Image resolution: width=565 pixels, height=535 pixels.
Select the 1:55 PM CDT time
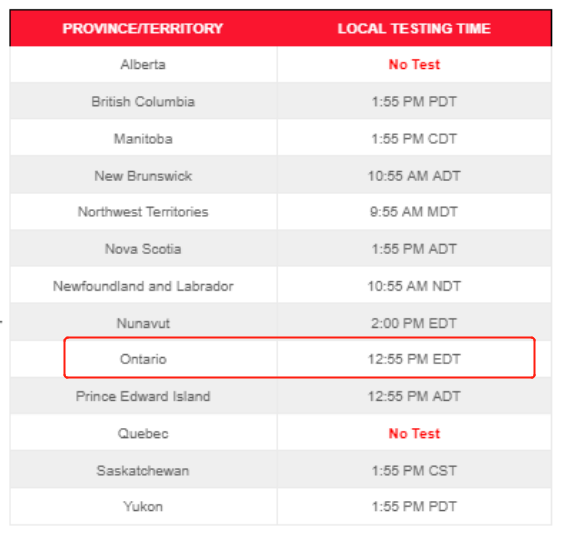pos(414,139)
